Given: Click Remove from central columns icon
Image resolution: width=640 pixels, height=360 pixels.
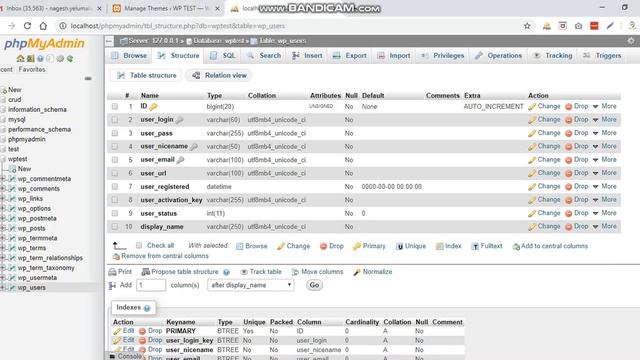Looking at the screenshot, I should pyautogui.click(x=116, y=256).
